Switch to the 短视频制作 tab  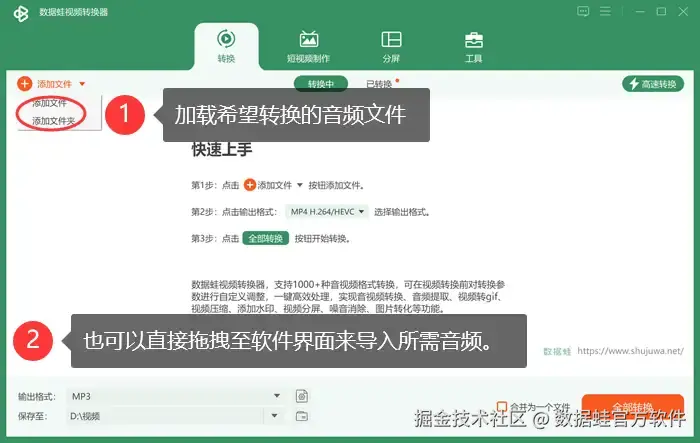click(308, 47)
